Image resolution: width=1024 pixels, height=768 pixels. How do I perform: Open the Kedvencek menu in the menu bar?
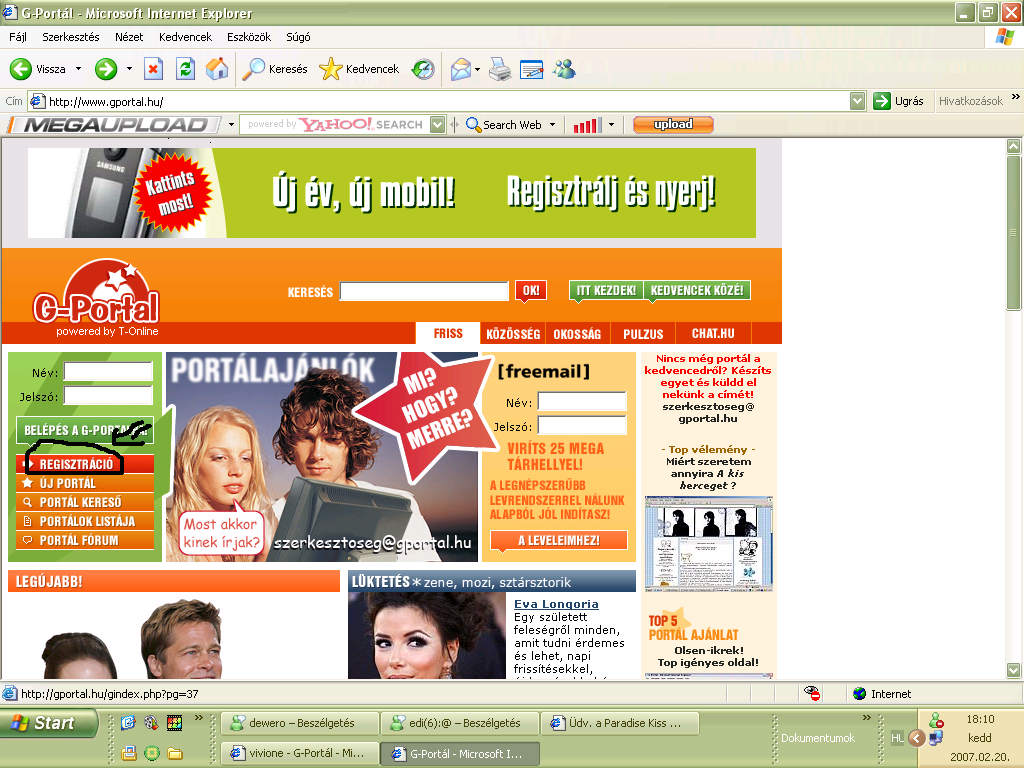(185, 37)
